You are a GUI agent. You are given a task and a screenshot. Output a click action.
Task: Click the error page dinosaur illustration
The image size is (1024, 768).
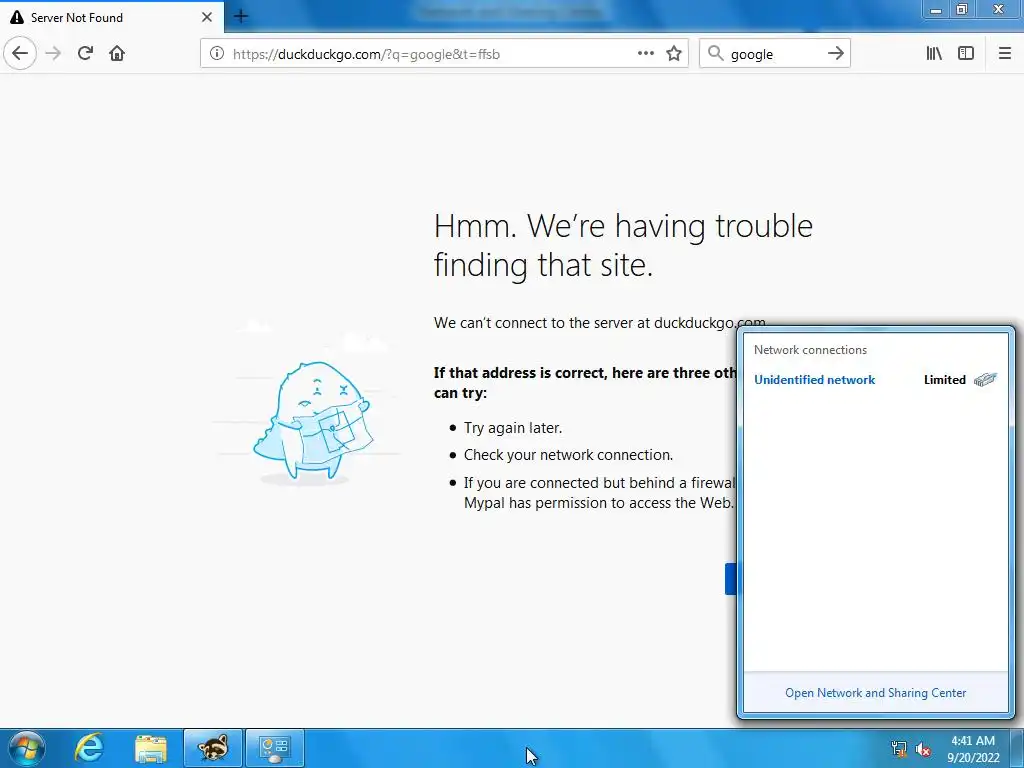pos(313,422)
